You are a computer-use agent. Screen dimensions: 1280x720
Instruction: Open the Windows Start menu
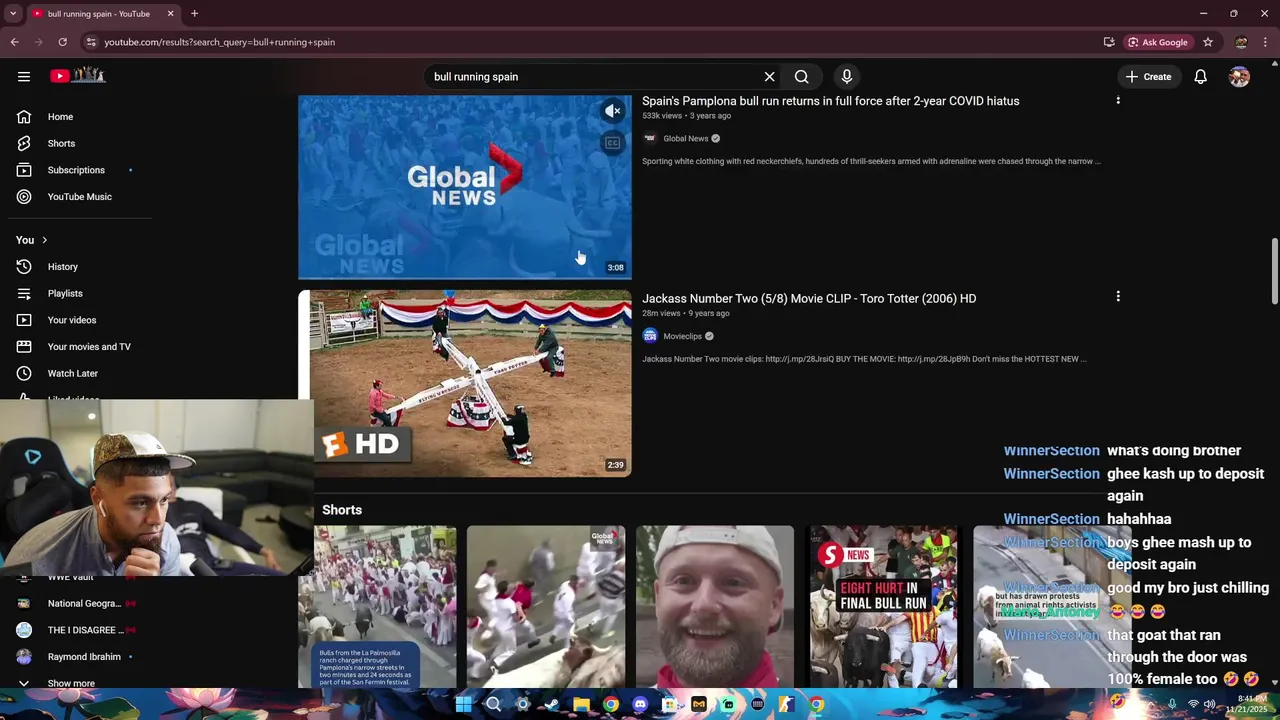click(463, 704)
